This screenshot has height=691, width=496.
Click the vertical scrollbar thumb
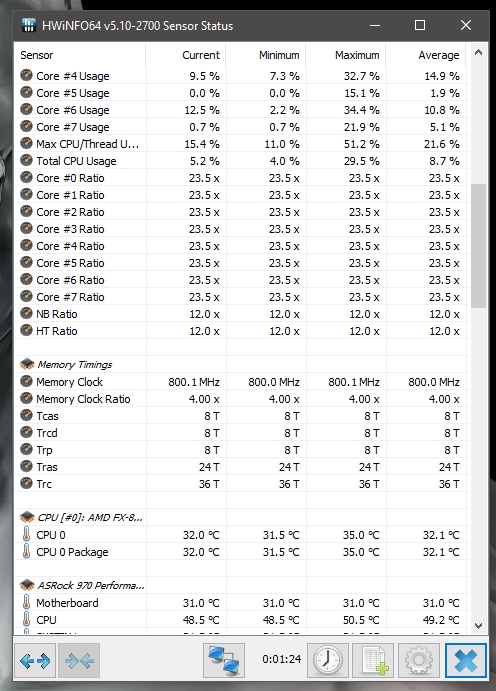coord(478,246)
